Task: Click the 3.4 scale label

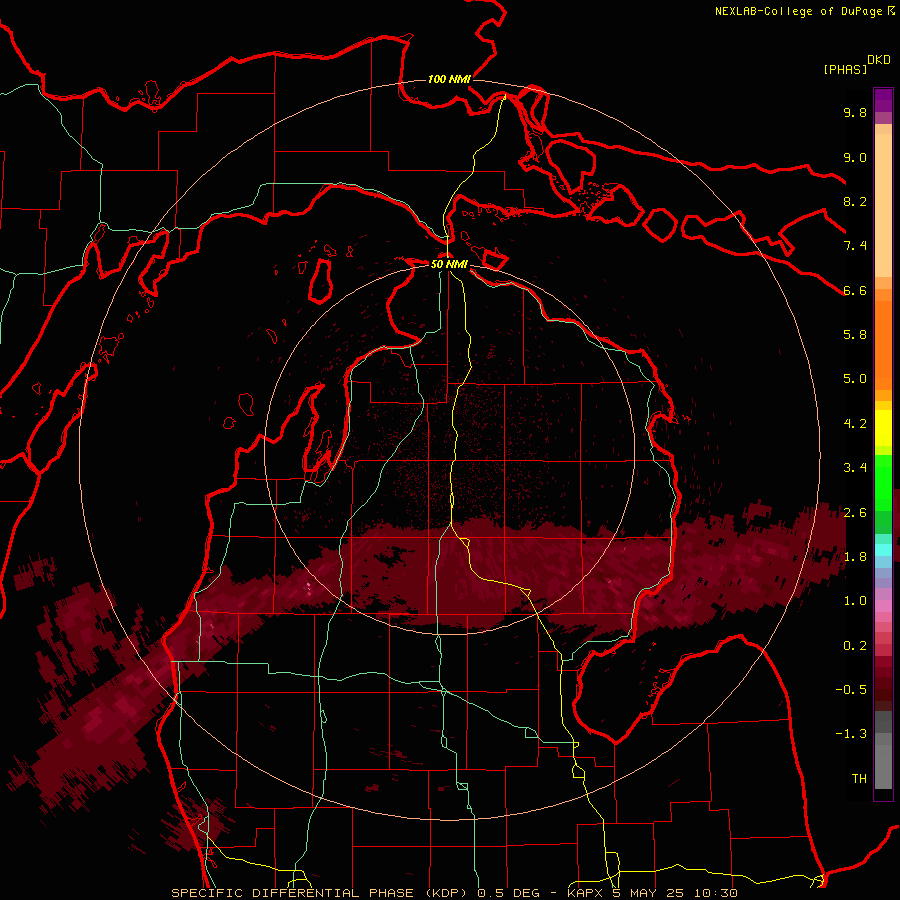Action: click(855, 468)
